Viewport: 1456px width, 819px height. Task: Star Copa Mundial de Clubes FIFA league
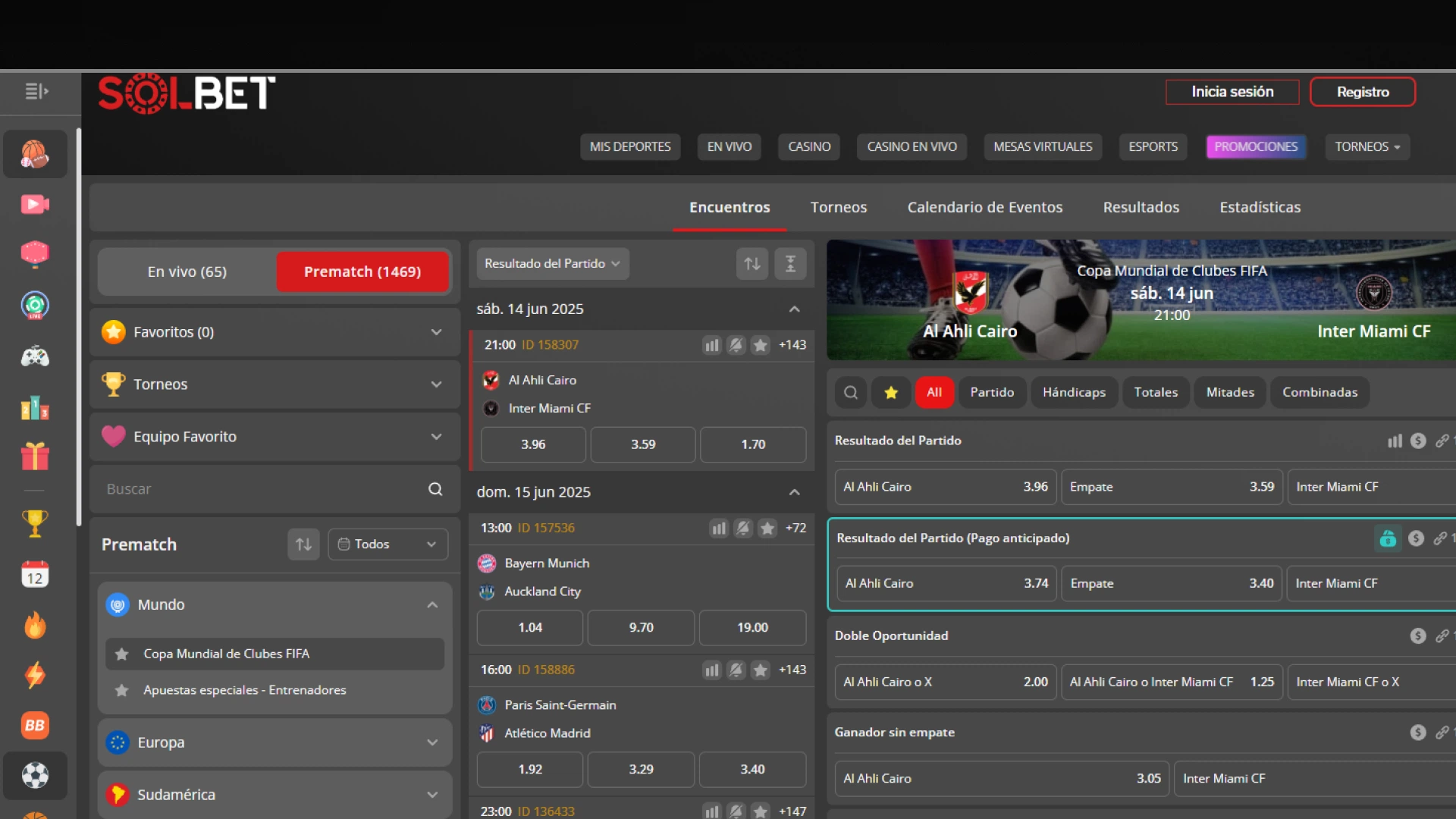tap(121, 654)
